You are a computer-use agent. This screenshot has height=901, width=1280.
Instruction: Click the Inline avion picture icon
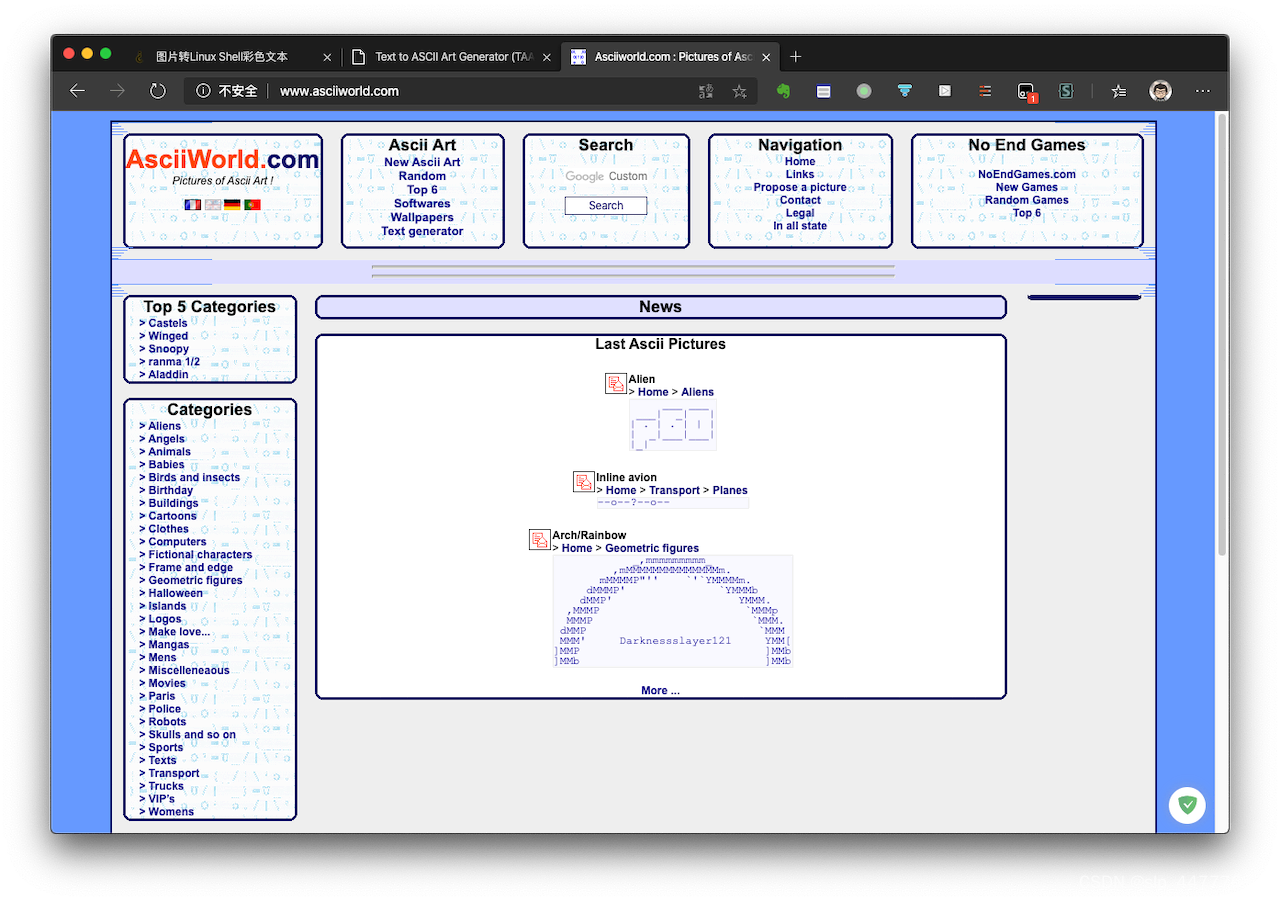(584, 482)
